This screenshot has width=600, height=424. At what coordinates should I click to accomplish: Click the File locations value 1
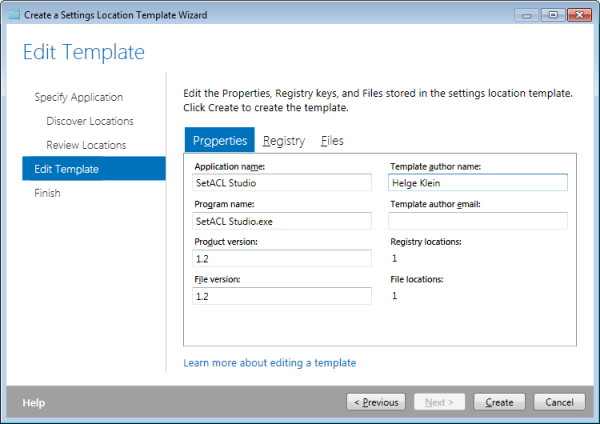395,296
